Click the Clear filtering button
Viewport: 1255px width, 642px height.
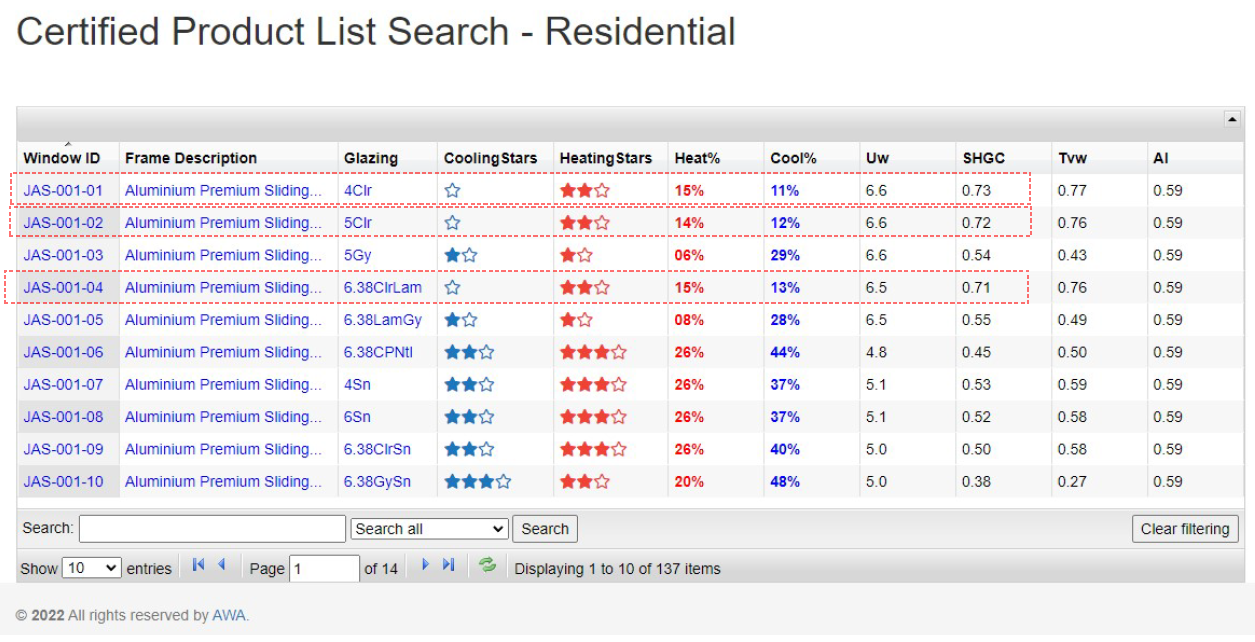pyautogui.click(x=1184, y=529)
